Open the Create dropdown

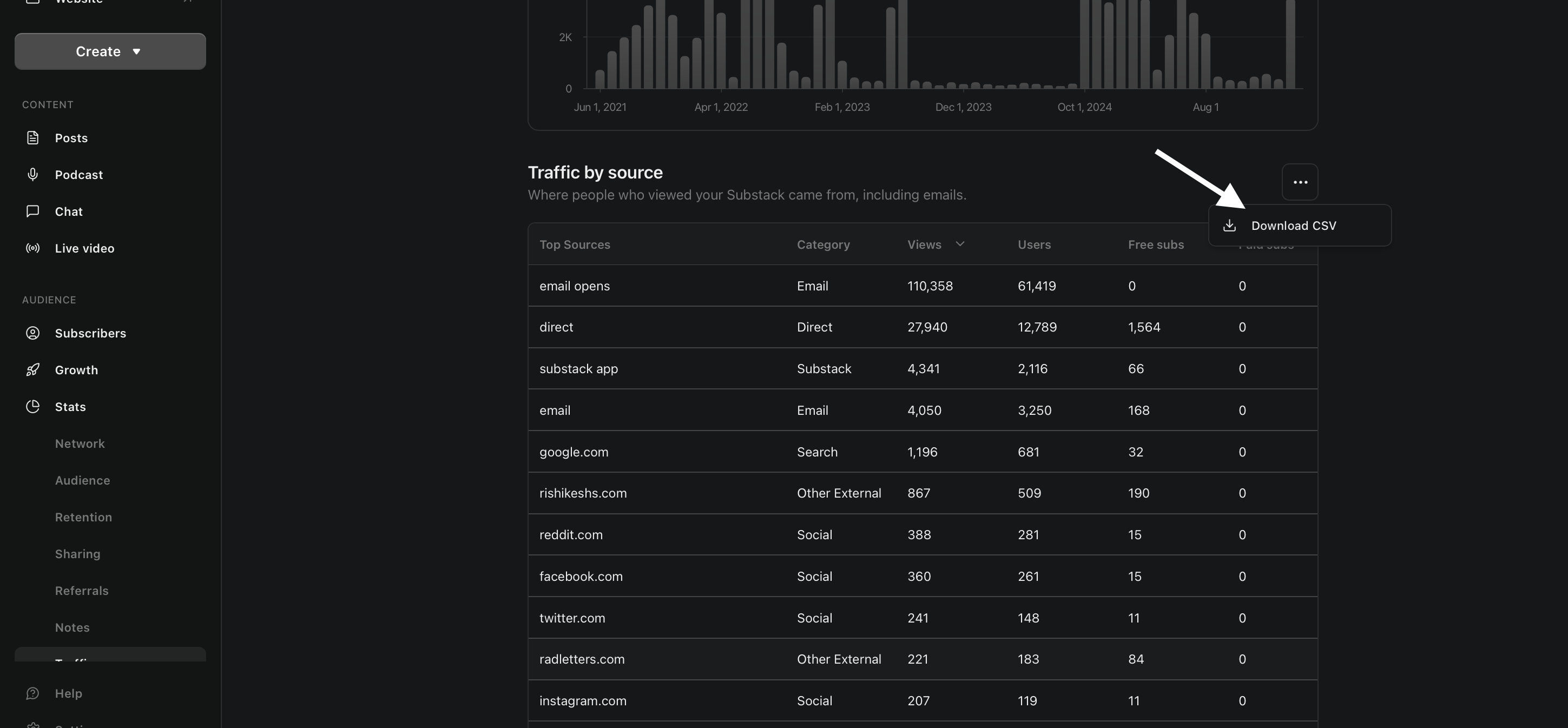109,51
